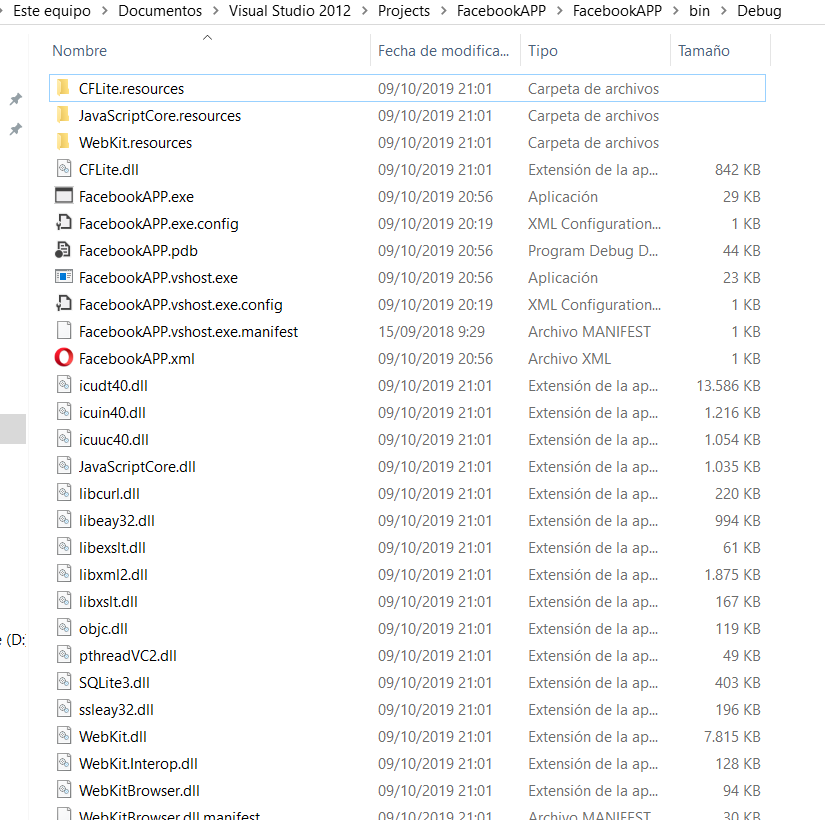
Task: Sort by the Tamaño column header
Action: click(x=703, y=51)
